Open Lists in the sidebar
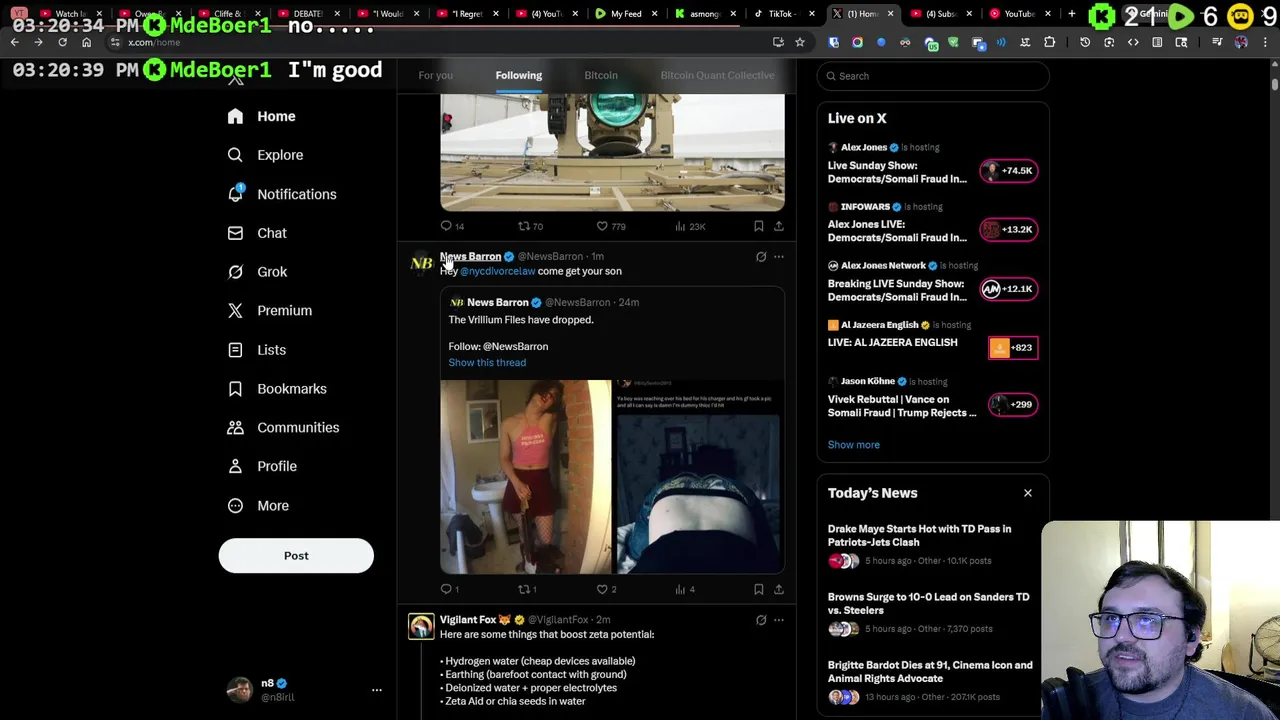Screen dimensions: 1280x720 256,350
